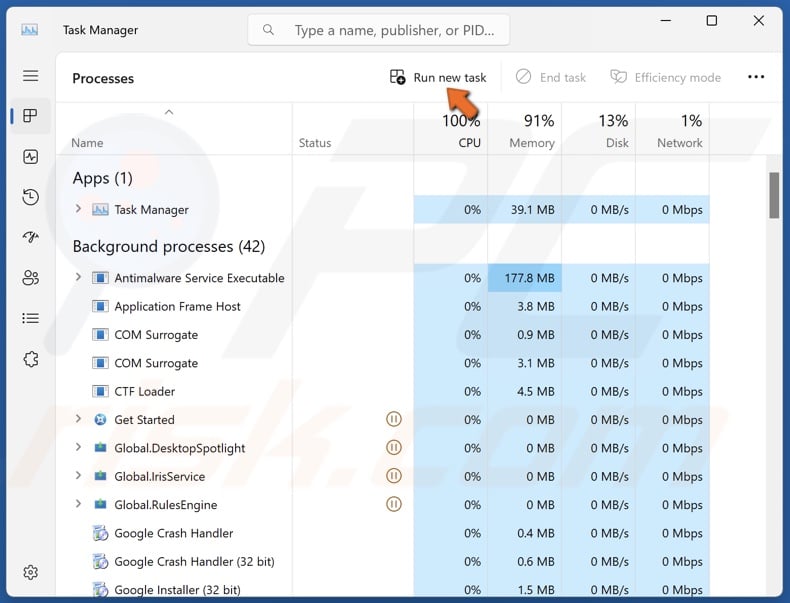Click suspended icon on Global.IrisService row
This screenshot has width=790, height=603.
393,476
